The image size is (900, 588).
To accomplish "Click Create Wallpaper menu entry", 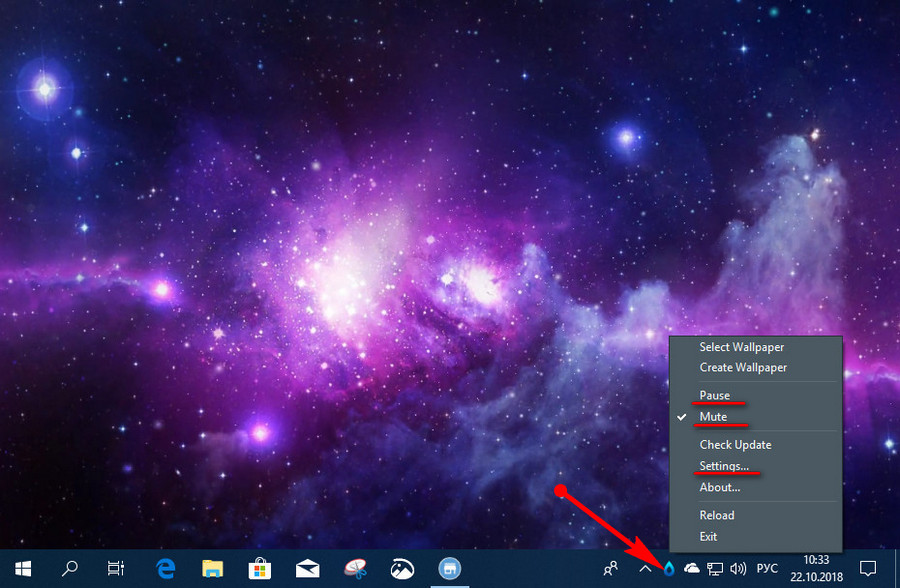I will pyautogui.click(x=743, y=367).
